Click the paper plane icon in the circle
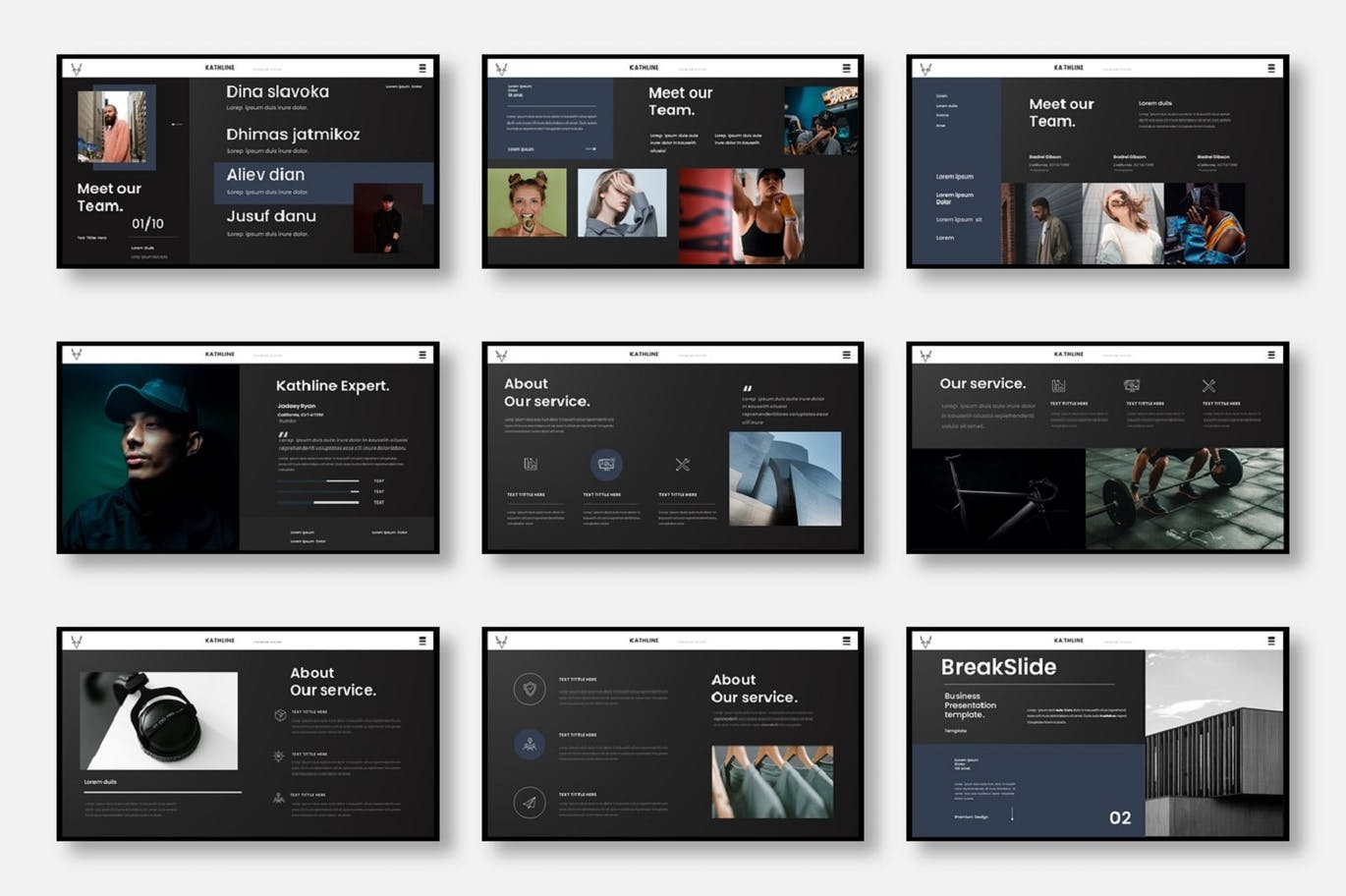Image resolution: width=1346 pixels, height=896 pixels. pyautogui.click(x=530, y=803)
